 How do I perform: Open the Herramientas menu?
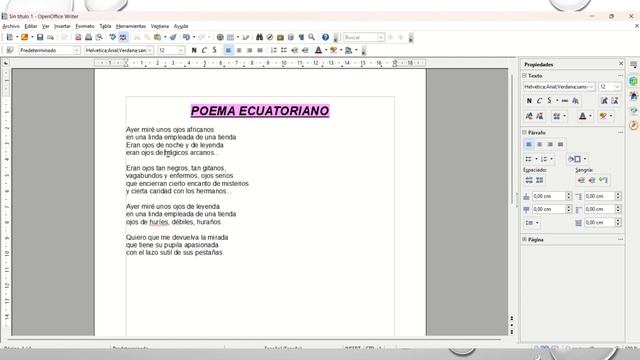(131, 26)
